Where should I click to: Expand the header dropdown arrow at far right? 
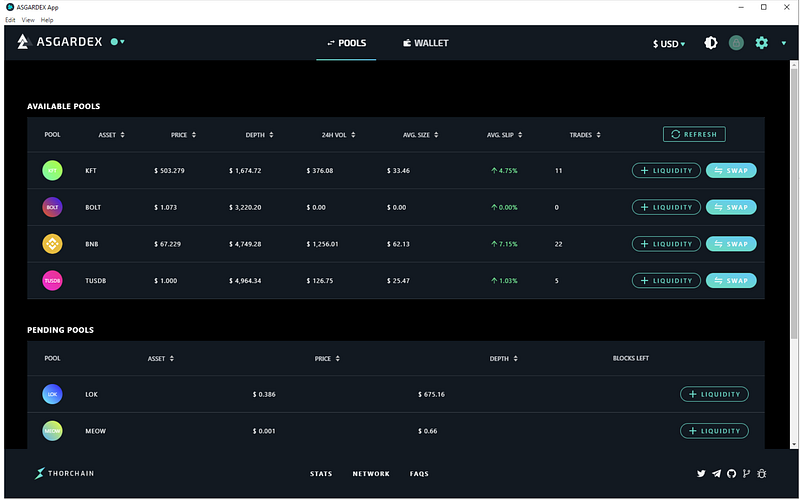tap(784, 43)
